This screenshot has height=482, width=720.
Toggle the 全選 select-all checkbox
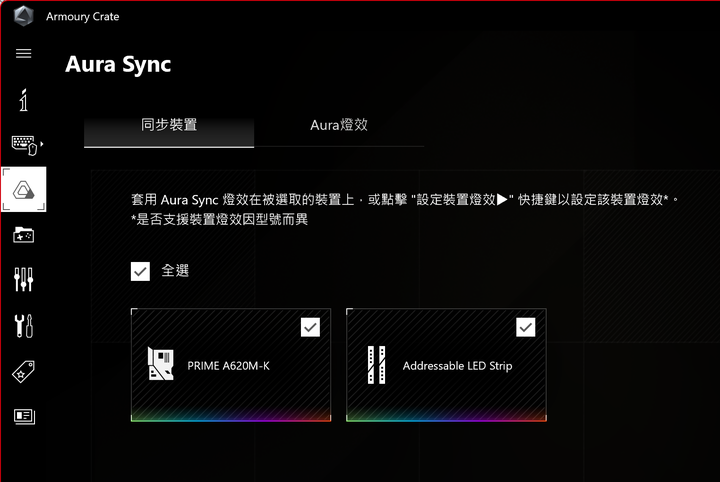[140, 271]
